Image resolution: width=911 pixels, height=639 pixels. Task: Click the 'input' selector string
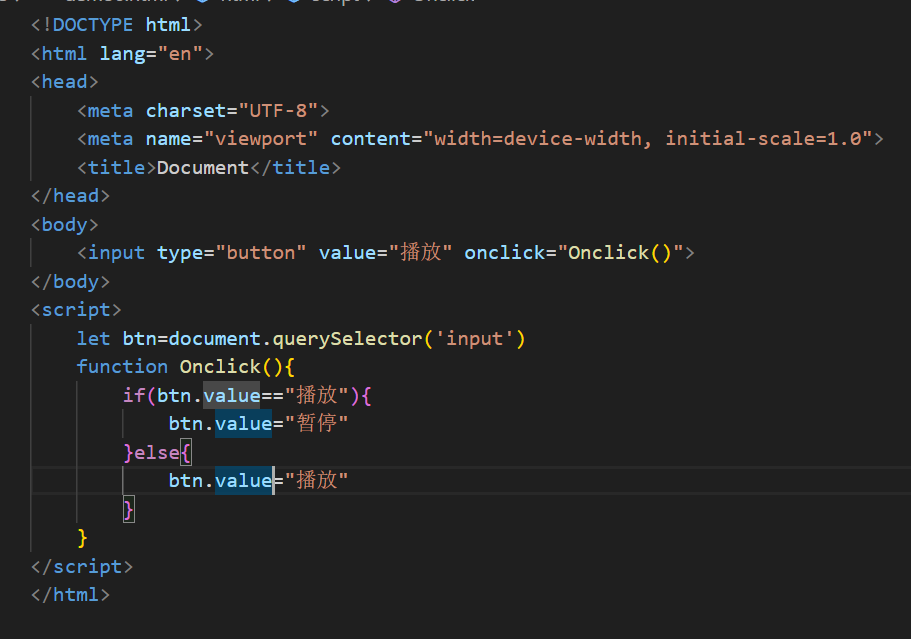475,339
